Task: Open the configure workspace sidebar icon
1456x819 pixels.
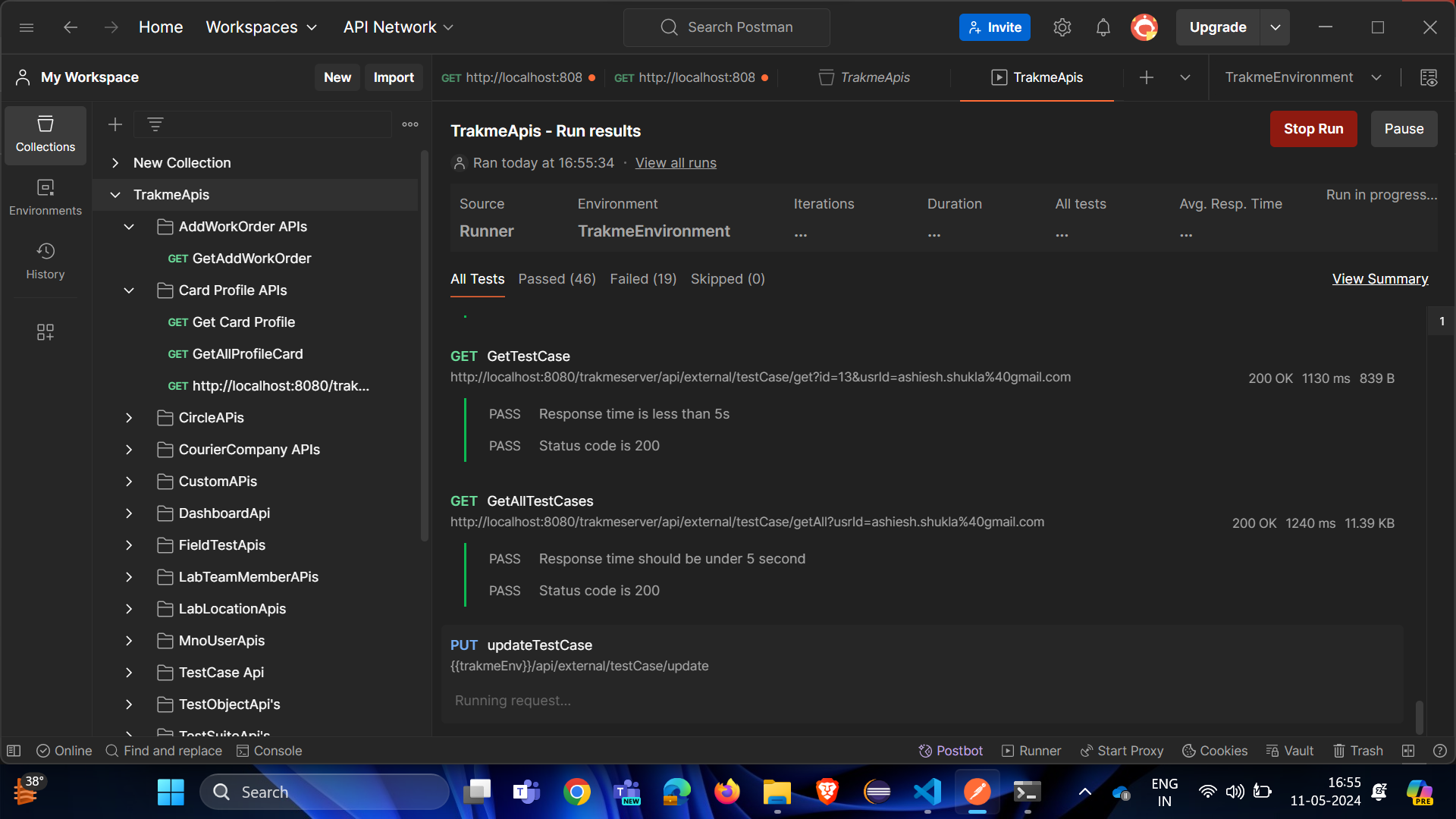Action: click(45, 332)
